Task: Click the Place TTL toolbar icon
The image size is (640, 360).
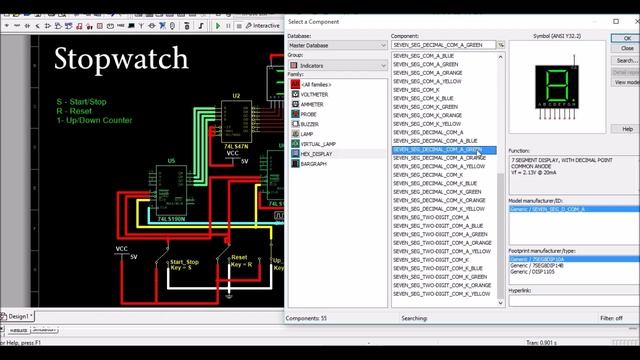Action: [58, 26]
